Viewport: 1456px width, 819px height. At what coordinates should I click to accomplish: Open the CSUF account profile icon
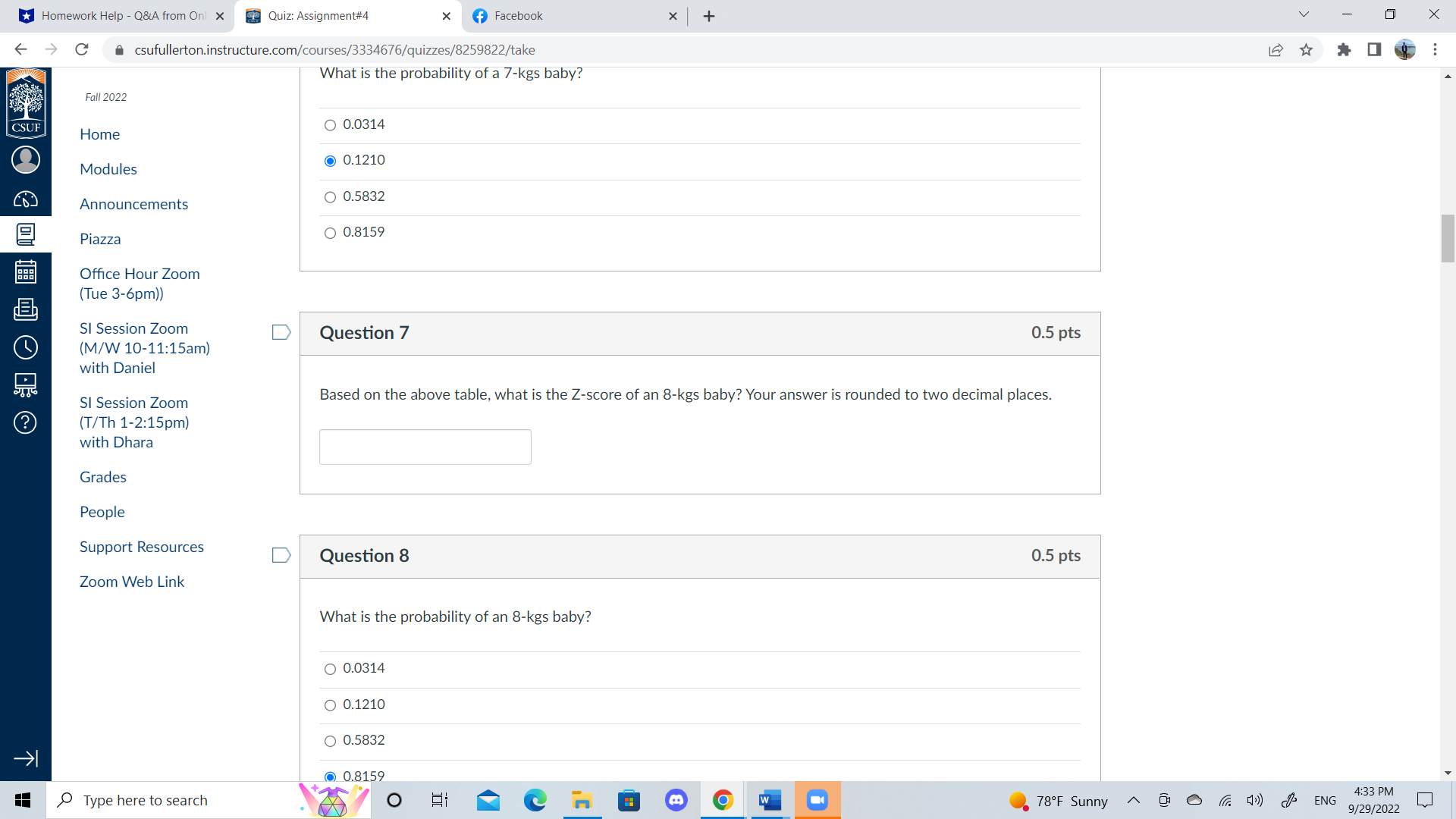point(25,159)
